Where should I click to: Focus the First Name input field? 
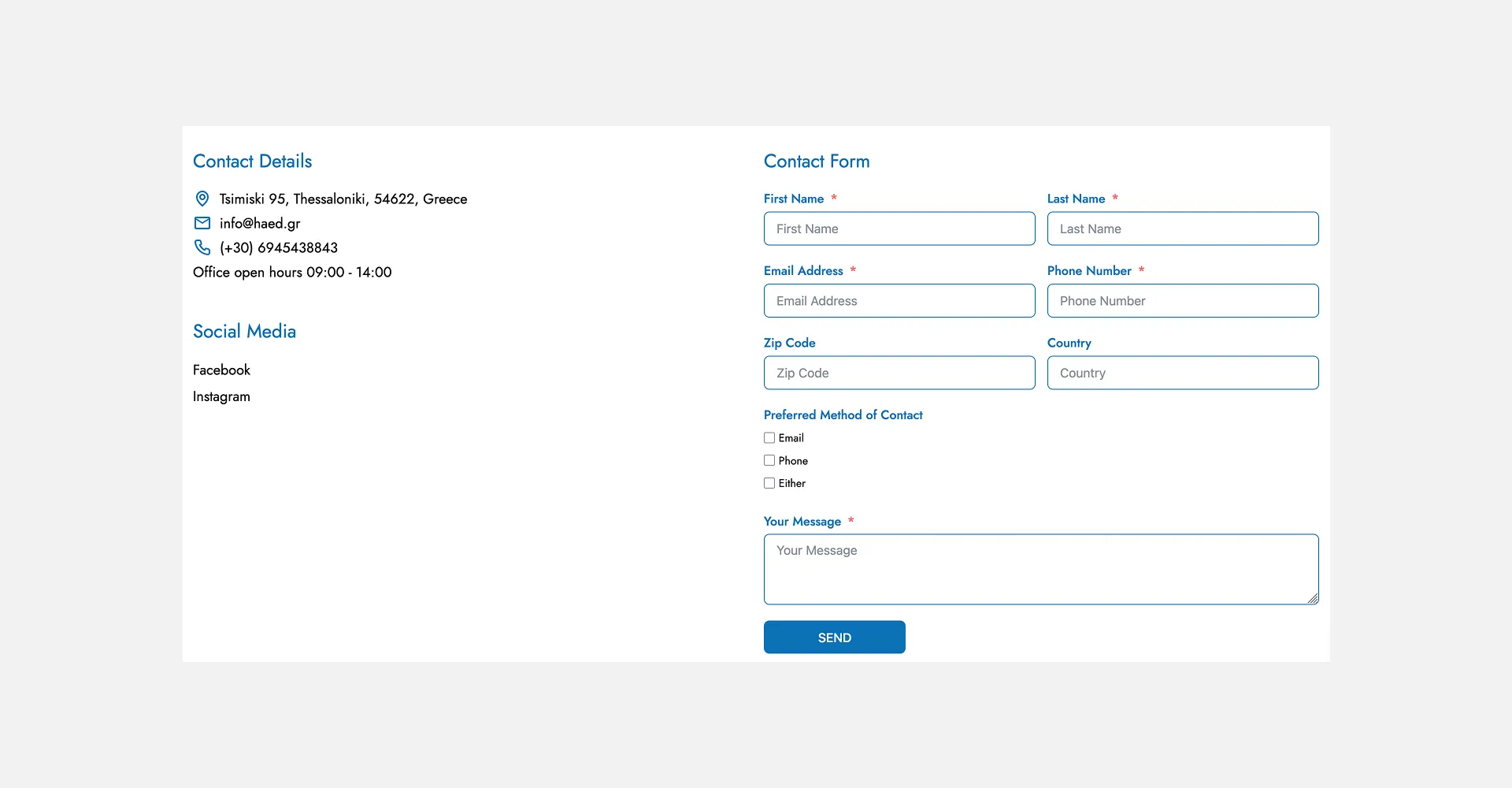[x=899, y=229]
